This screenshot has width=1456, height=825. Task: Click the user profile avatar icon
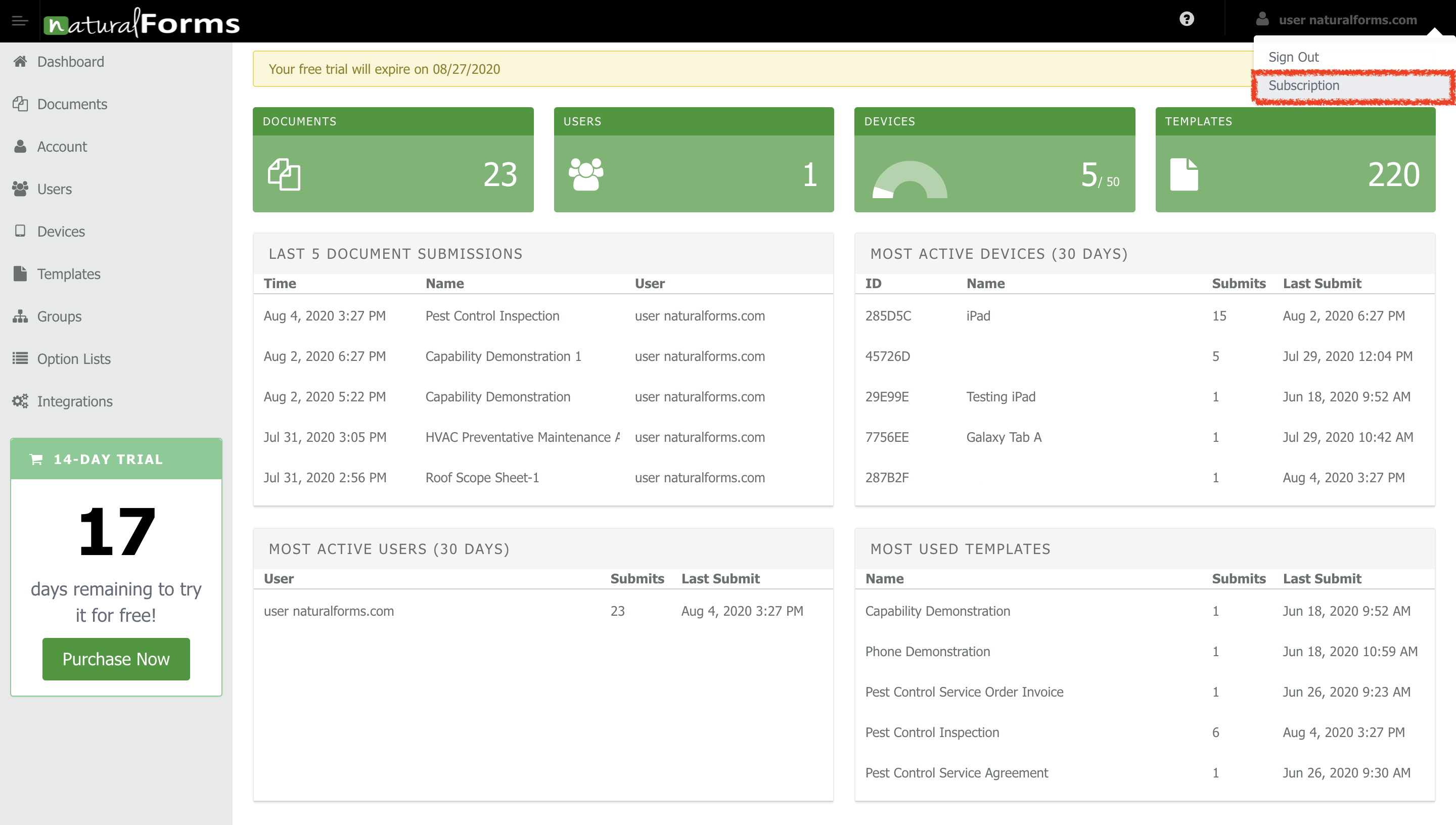coord(1262,19)
